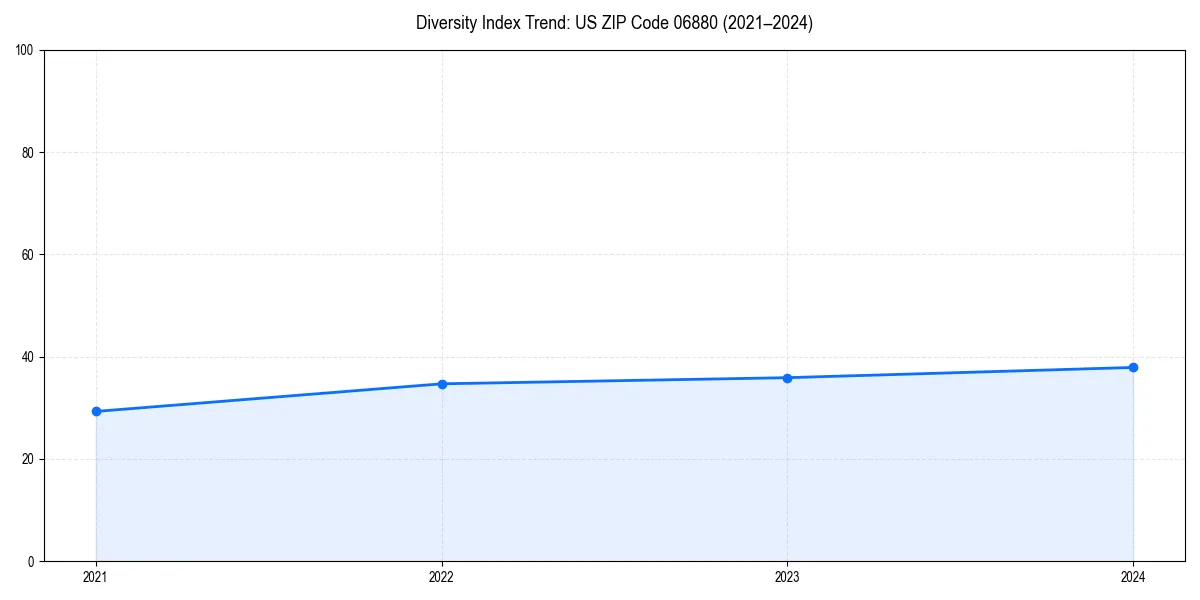Viewport: 1200px width, 600px height.
Task: Click the 2021 x-axis label
Action: pyautogui.click(x=95, y=577)
